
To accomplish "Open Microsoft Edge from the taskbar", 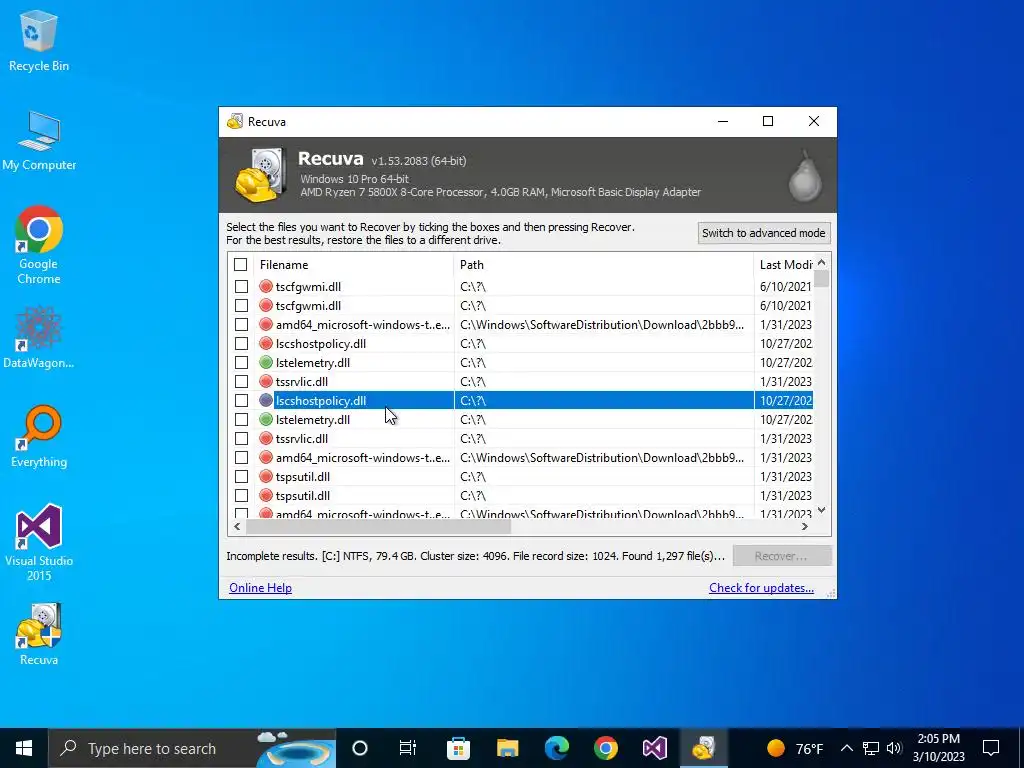I will pyautogui.click(x=556, y=748).
